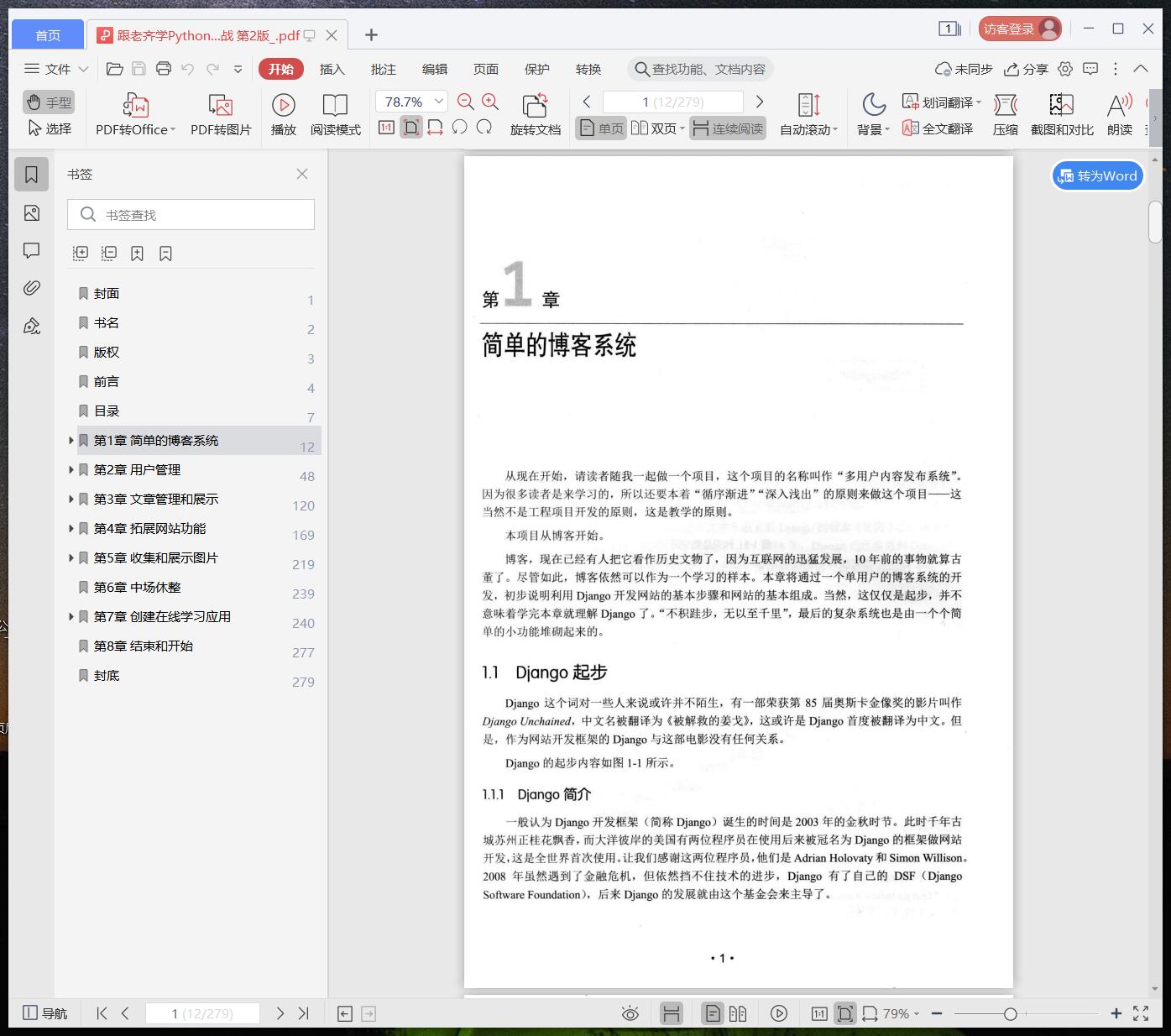Image resolution: width=1171 pixels, height=1036 pixels.
Task: Click 旋转文档 rotate document
Action: click(535, 114)
